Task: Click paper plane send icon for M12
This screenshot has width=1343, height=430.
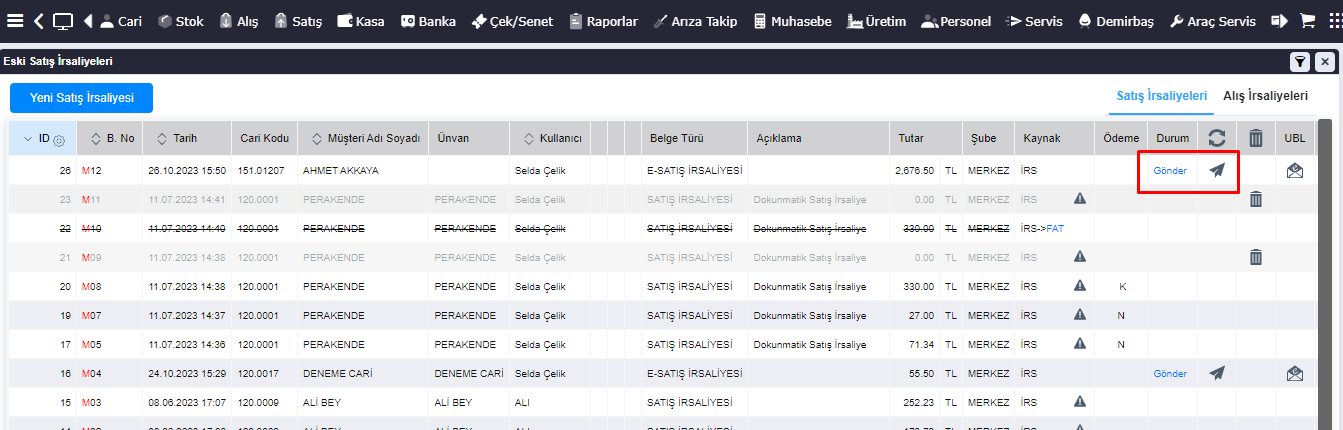Action: tap(1216, 171)
